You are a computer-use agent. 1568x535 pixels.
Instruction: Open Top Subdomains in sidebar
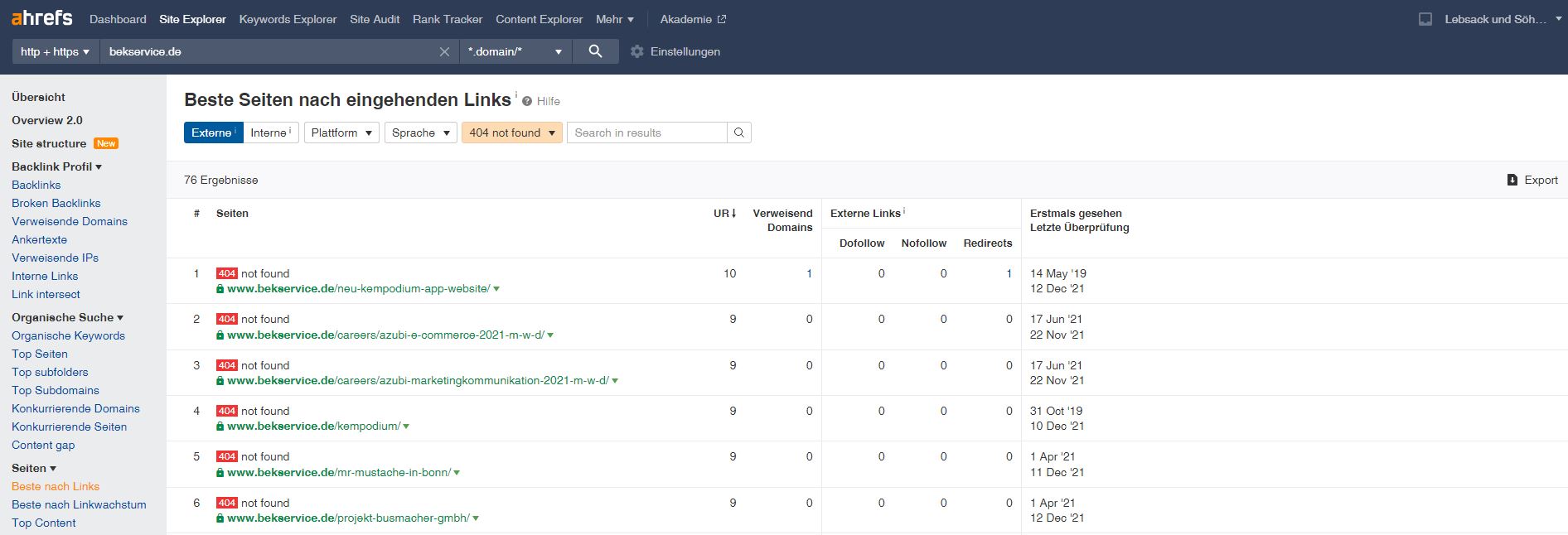56,390
